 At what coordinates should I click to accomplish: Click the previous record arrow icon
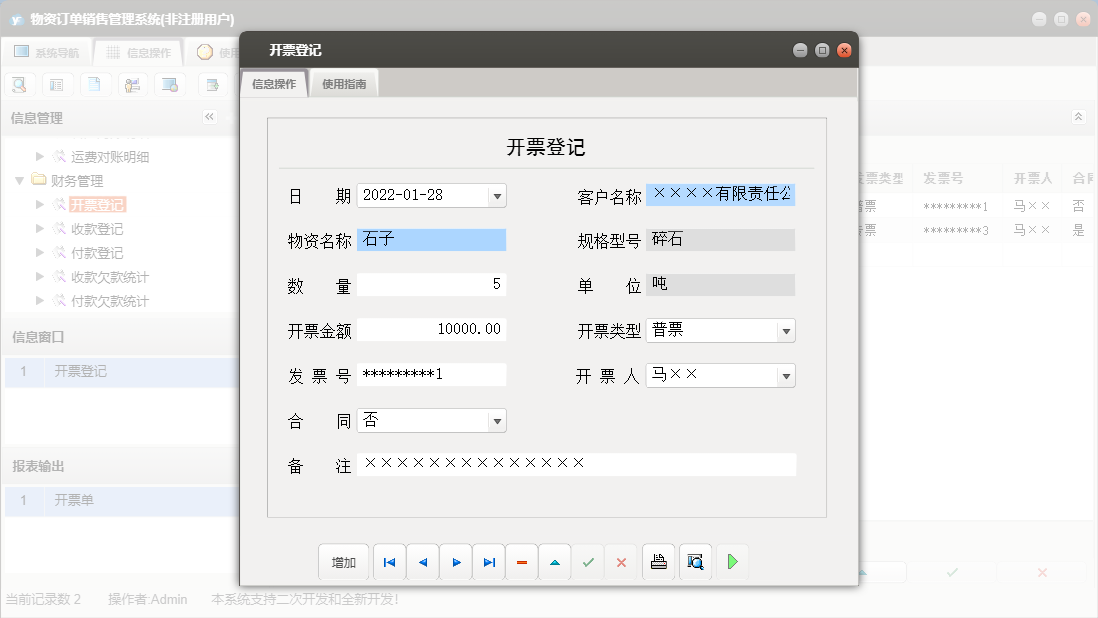(x=422, y=561)
